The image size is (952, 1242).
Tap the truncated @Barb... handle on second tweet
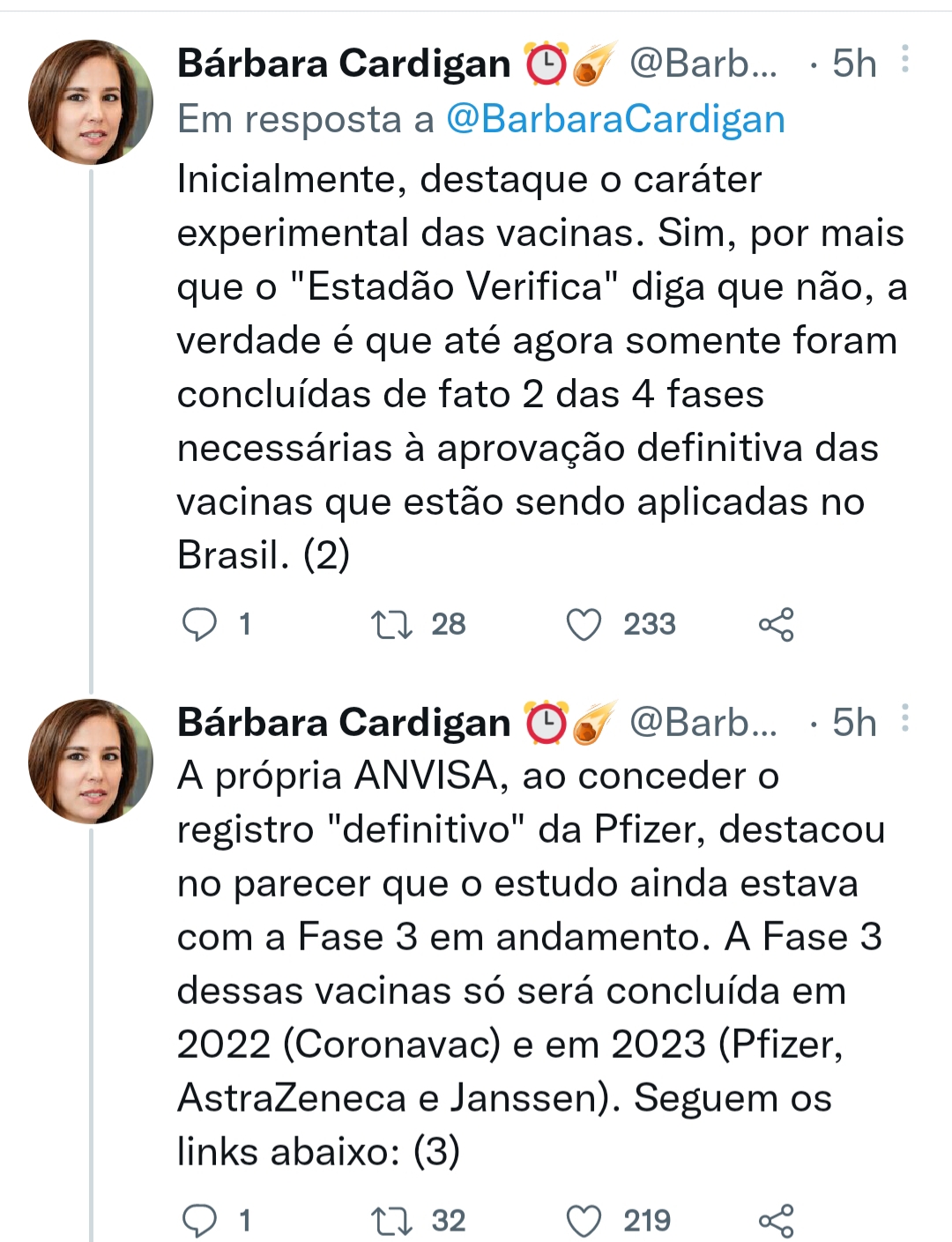(703, 723)
